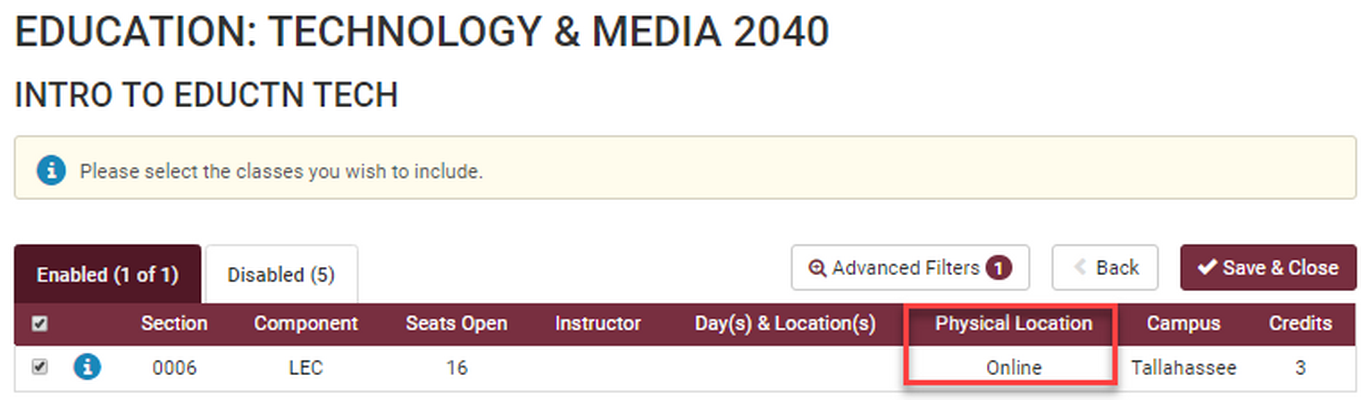Screen dimensions: 1370x400
Task: Click the Tallahassee campus cell
Action: tap(1183, 368)
